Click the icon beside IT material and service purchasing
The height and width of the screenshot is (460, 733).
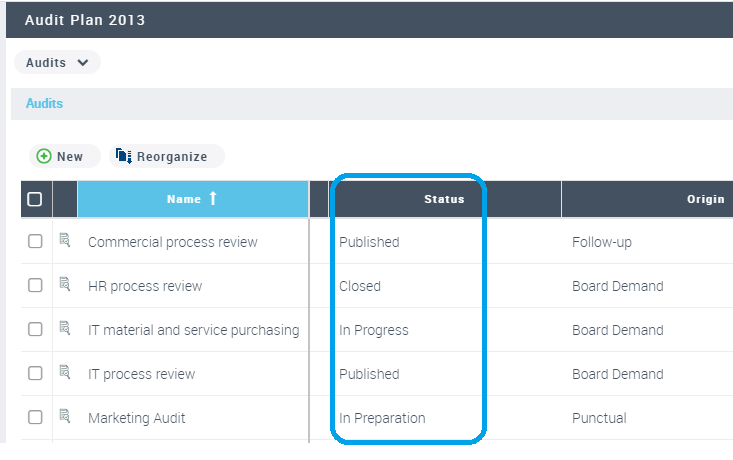[65, 329]
